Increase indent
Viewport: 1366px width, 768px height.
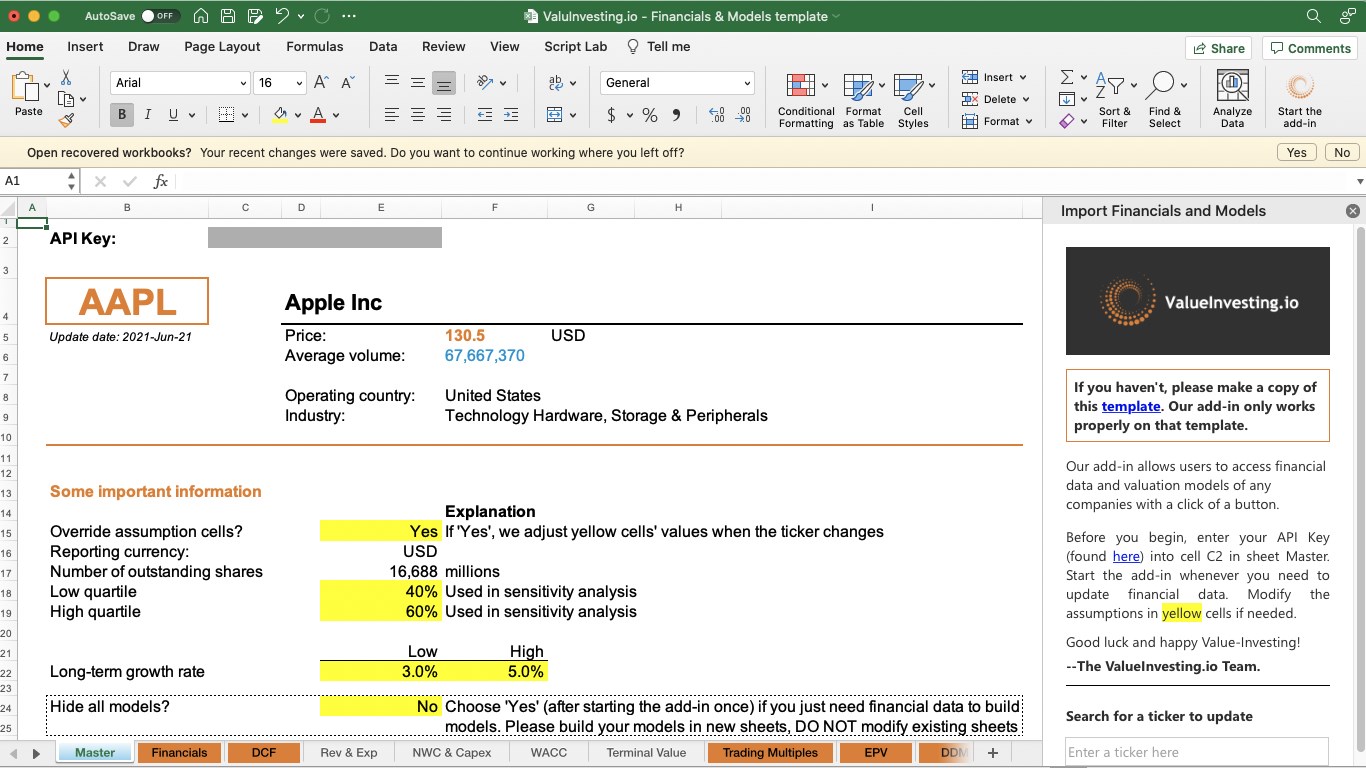pos(511,115)
